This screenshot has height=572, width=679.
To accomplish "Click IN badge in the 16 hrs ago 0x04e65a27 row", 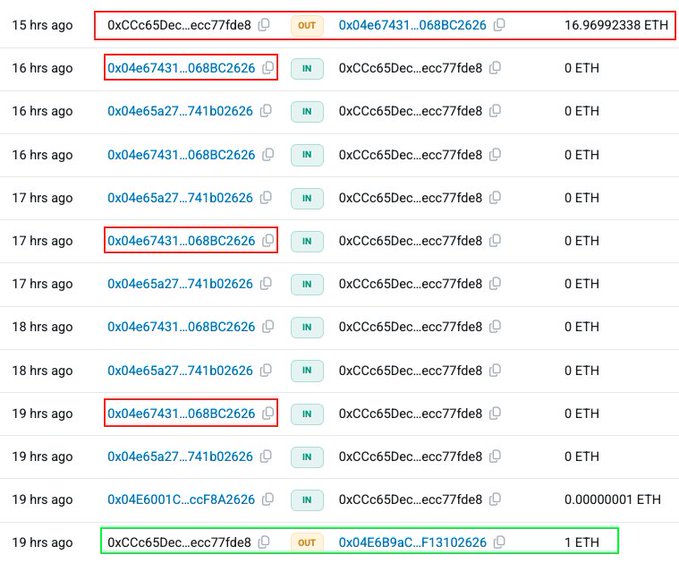I will [307, 111].
